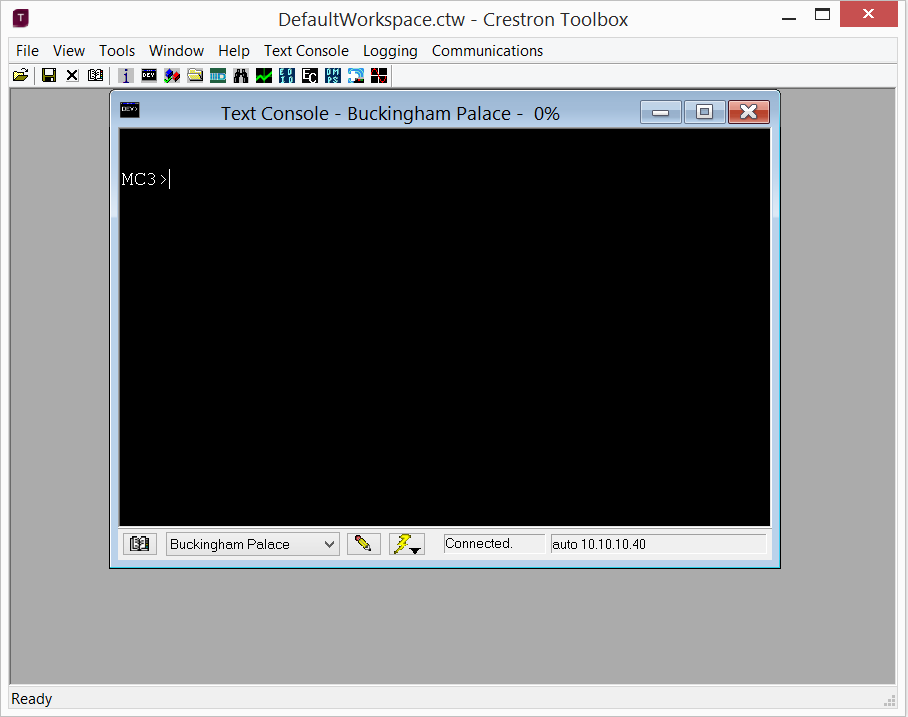Screen dimensions: 908x717
Task: Click the pencil icon beside Buckingham Palace
Action: pos(364,544)
